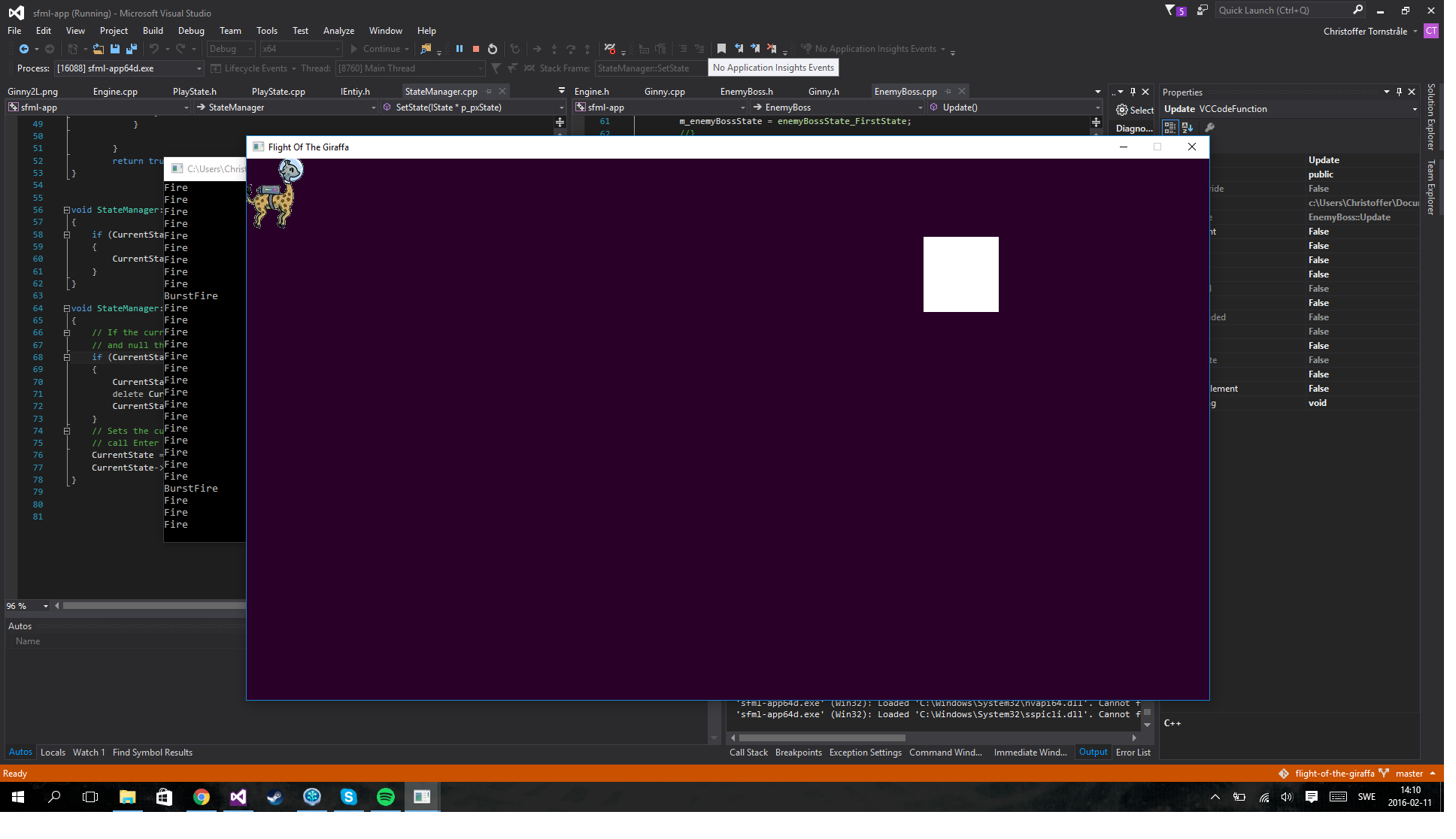Open the Debug menu
The image size is (1456, 839).
pos(191,31)
